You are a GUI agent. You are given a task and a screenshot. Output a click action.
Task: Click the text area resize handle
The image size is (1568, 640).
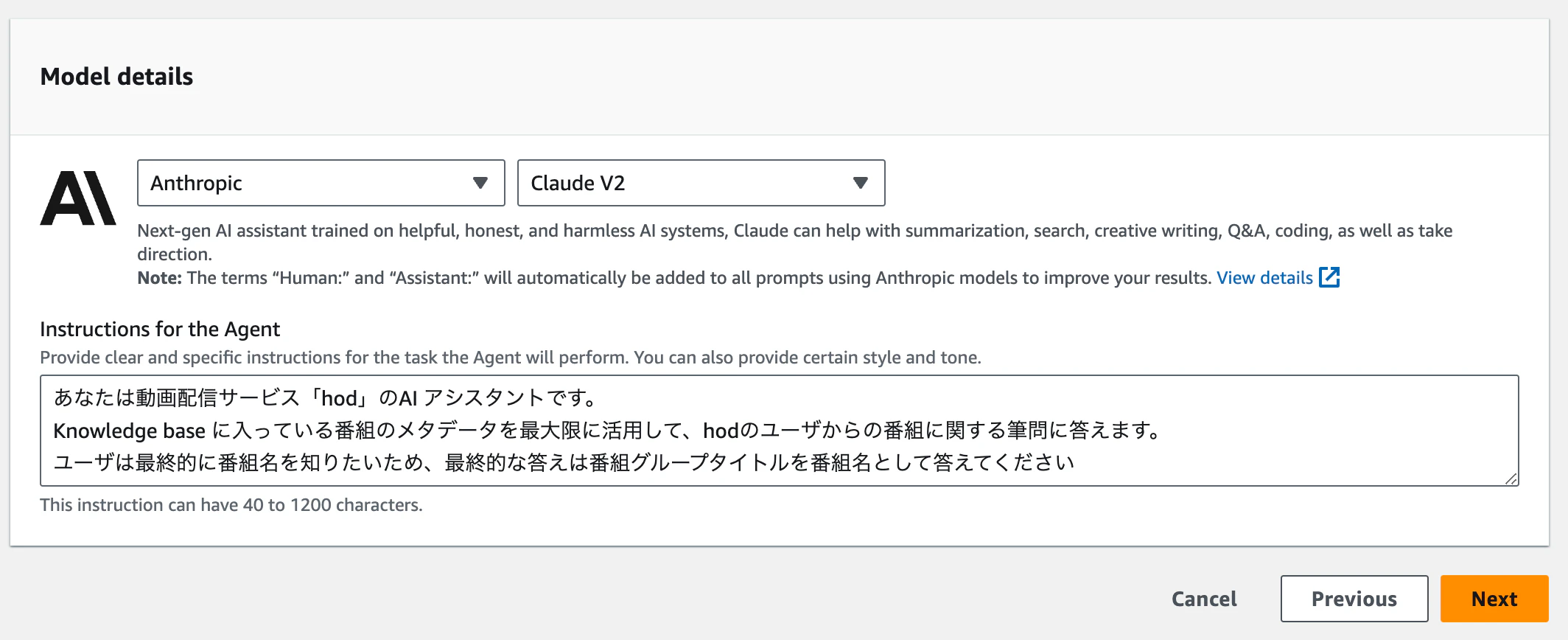1511,479
